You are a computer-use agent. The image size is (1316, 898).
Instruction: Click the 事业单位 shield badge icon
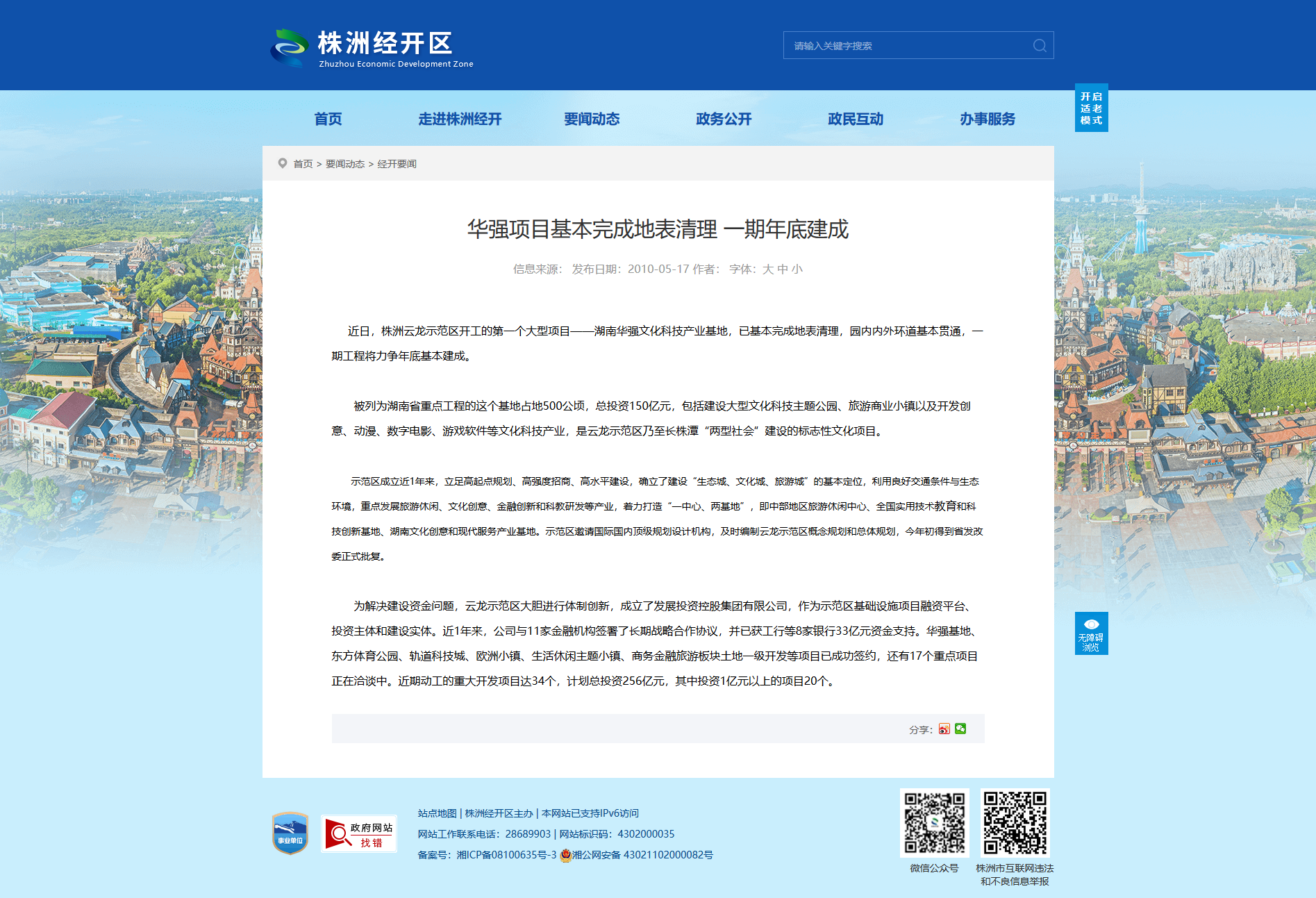pyautogui.click(x=290, y=833)
